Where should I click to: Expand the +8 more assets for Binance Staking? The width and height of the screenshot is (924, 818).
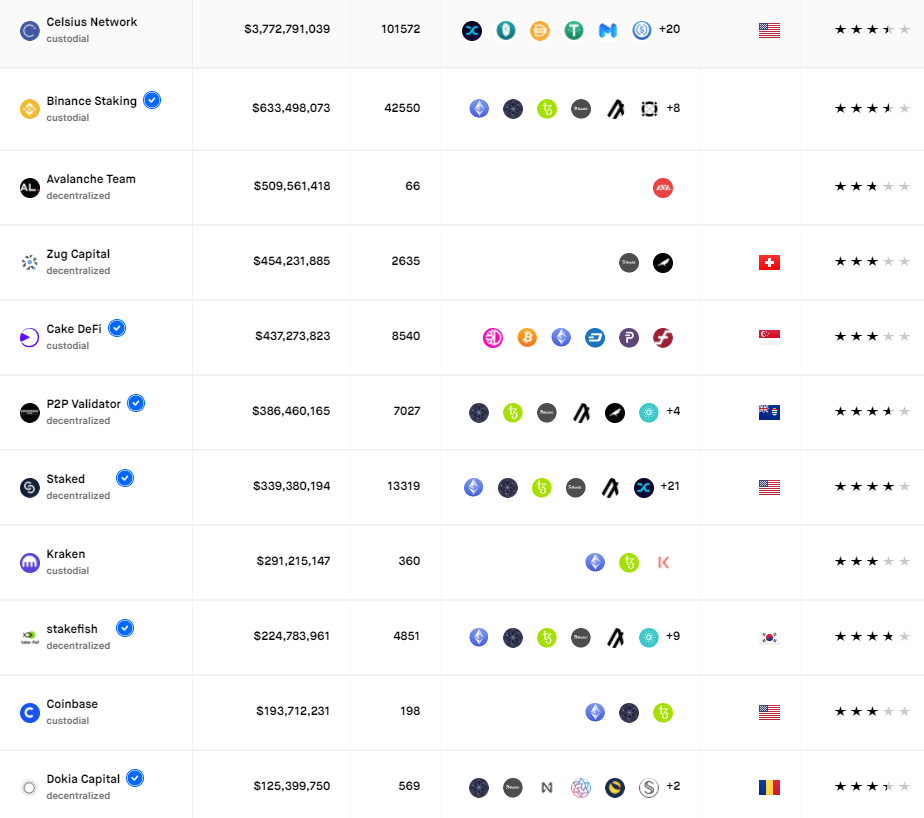pyautogui.click(x=673, y=108)
